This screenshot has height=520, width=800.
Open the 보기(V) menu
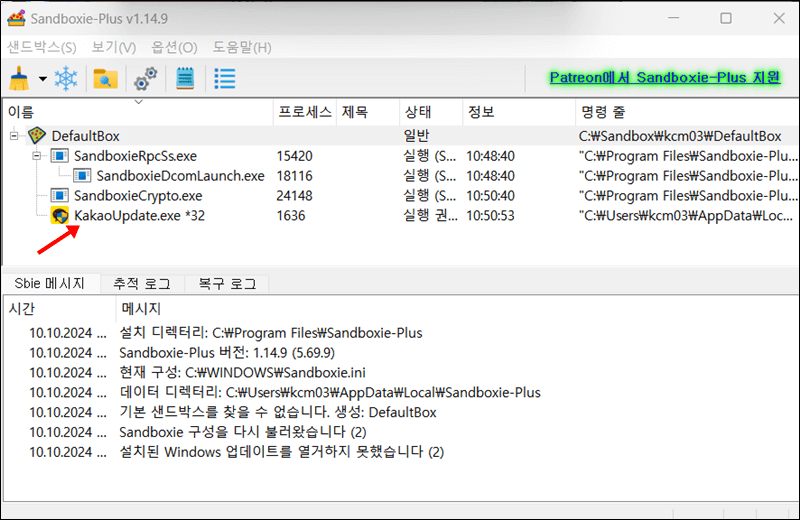pyautogui.click(x=114, y=47)
